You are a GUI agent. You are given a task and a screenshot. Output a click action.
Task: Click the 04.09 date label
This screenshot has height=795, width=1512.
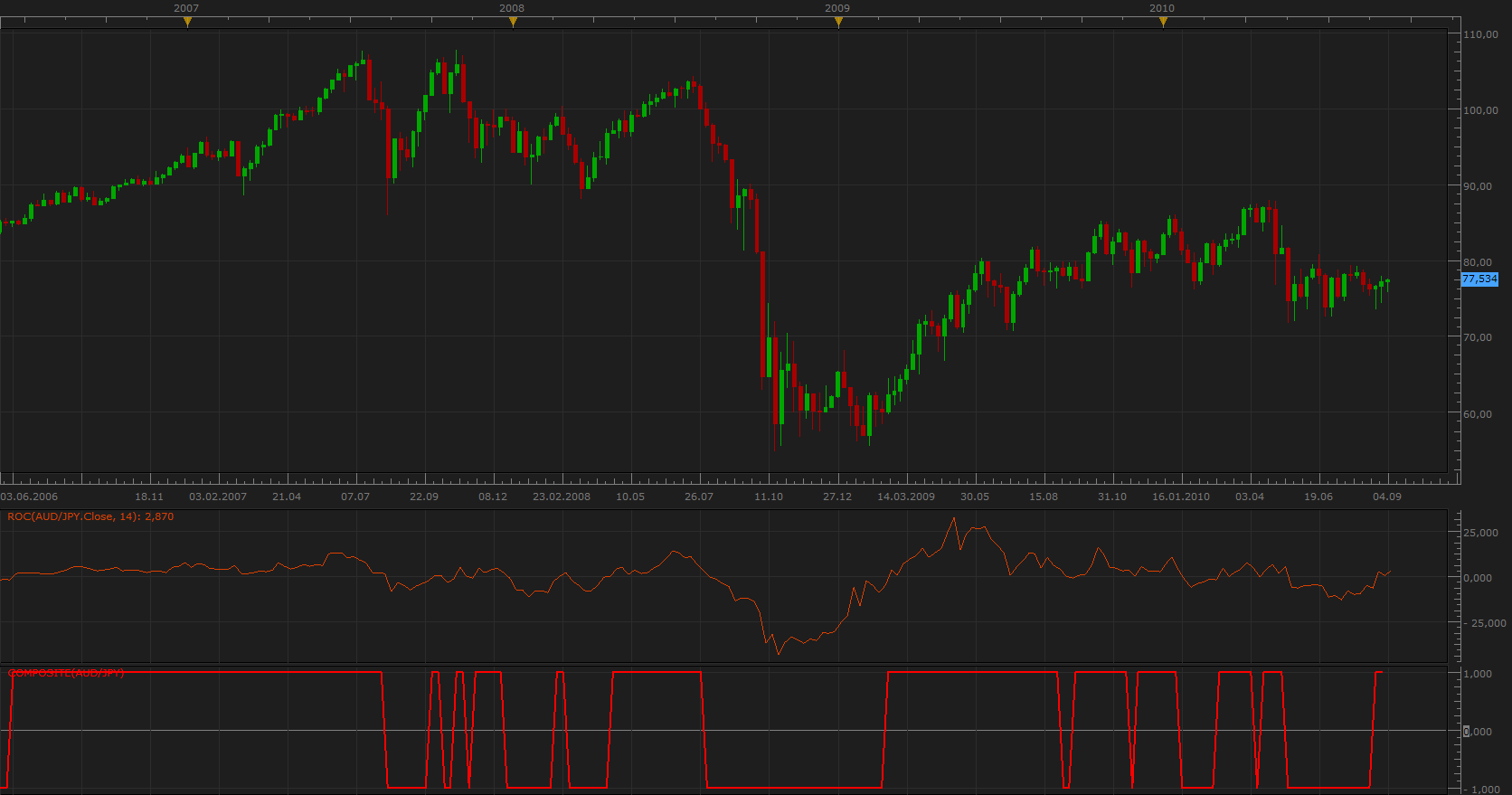coord(1387,497)
